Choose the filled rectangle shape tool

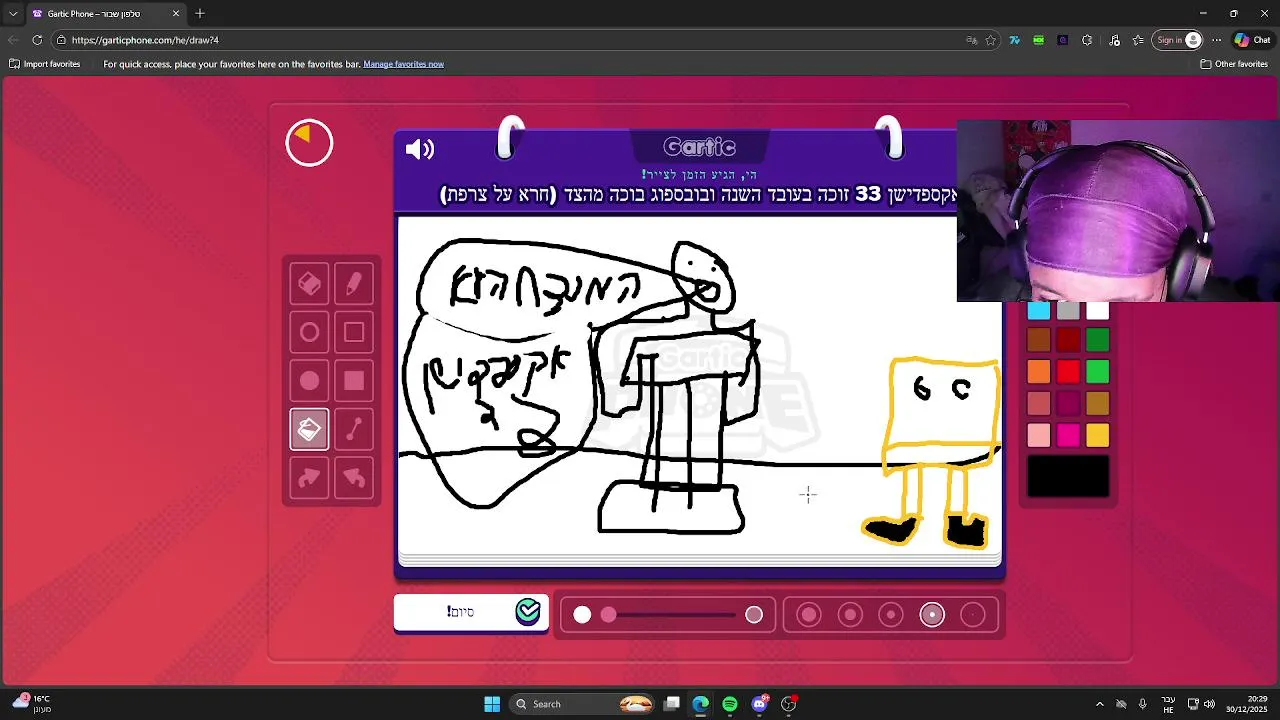point(354,381)
